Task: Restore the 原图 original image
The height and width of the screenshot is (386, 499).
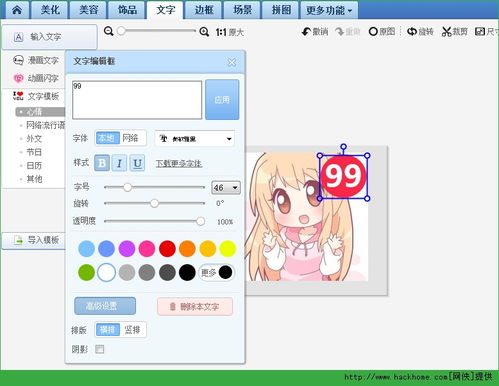Action: pos(382,32)
